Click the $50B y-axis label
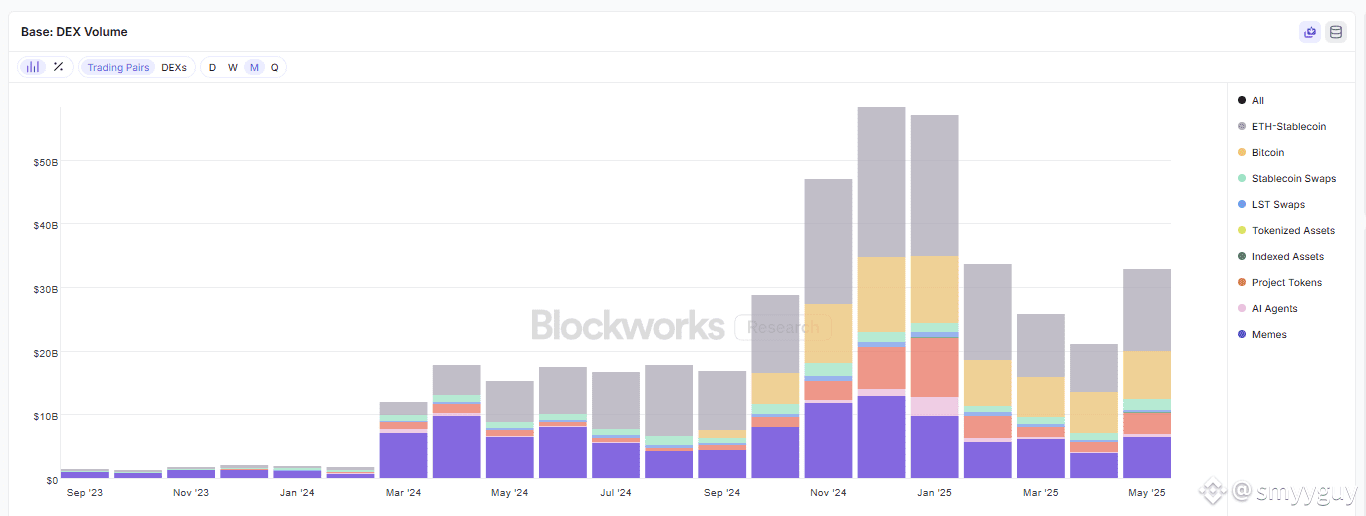Screen dimensions: 1366x516 46,161
